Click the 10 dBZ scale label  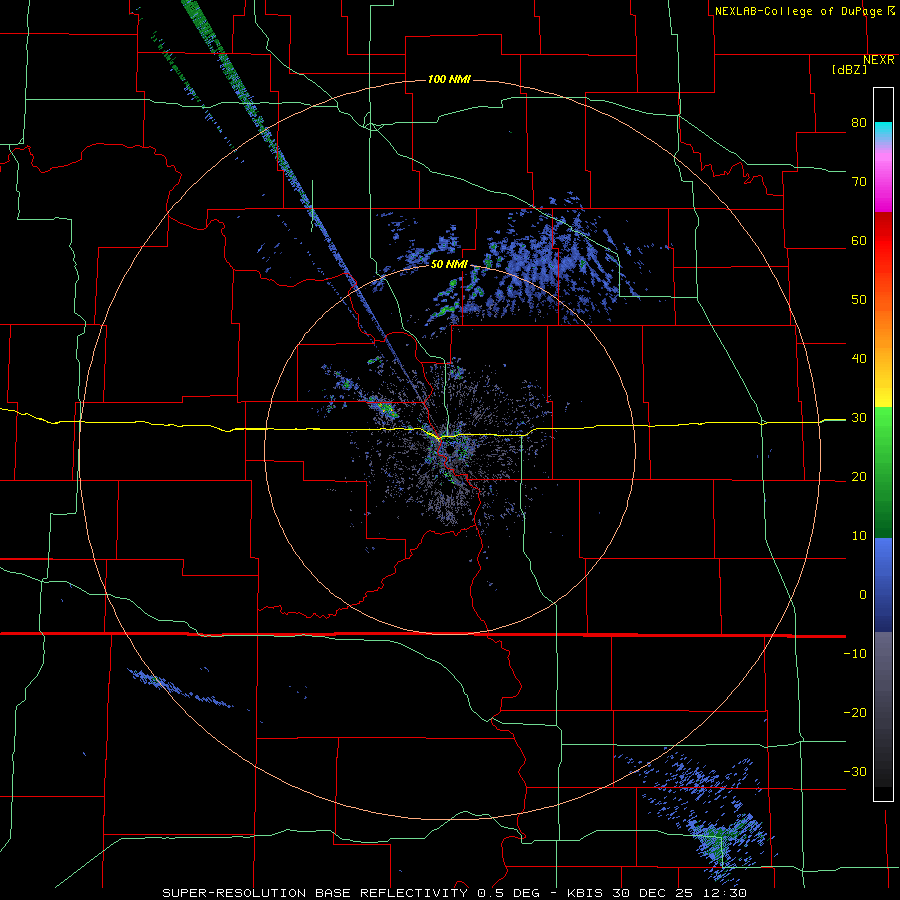[x=859, y=536]
